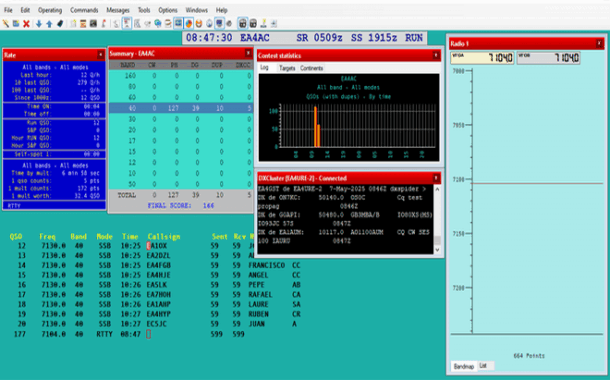
Task: Click the empty callsign field on QSO 177
Action: click(x=148, y=334)
